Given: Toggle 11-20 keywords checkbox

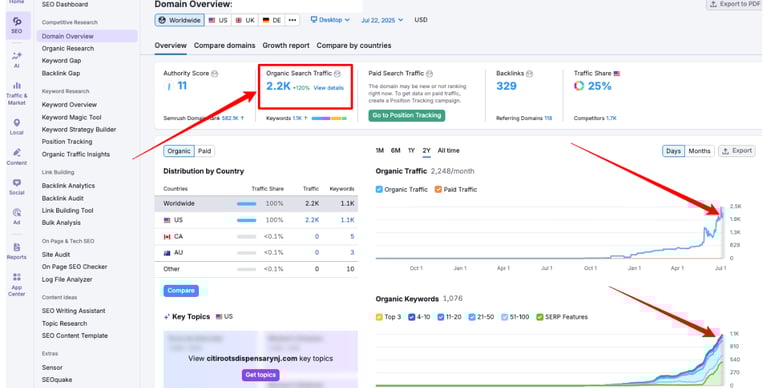Looking at the screenshot, I should 441,317.
